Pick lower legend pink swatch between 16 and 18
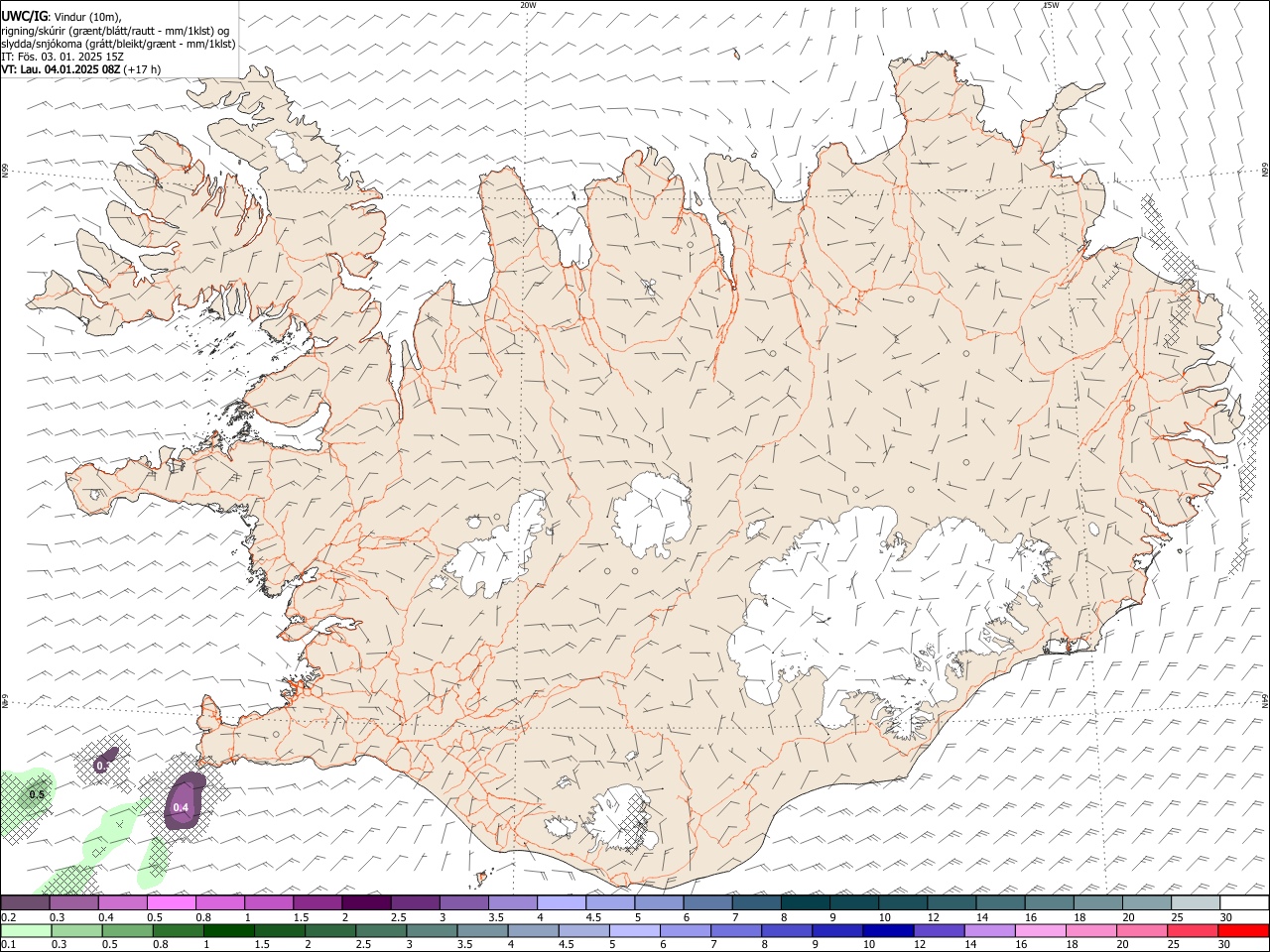The height and width of the screenshot is (952, 1270). coord(1040,930)
